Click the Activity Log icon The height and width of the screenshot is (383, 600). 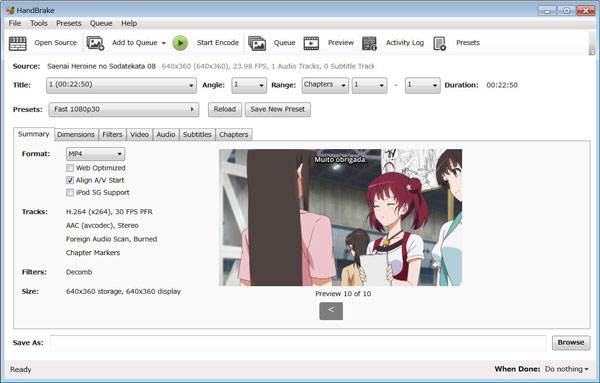(x=369, y=43)
